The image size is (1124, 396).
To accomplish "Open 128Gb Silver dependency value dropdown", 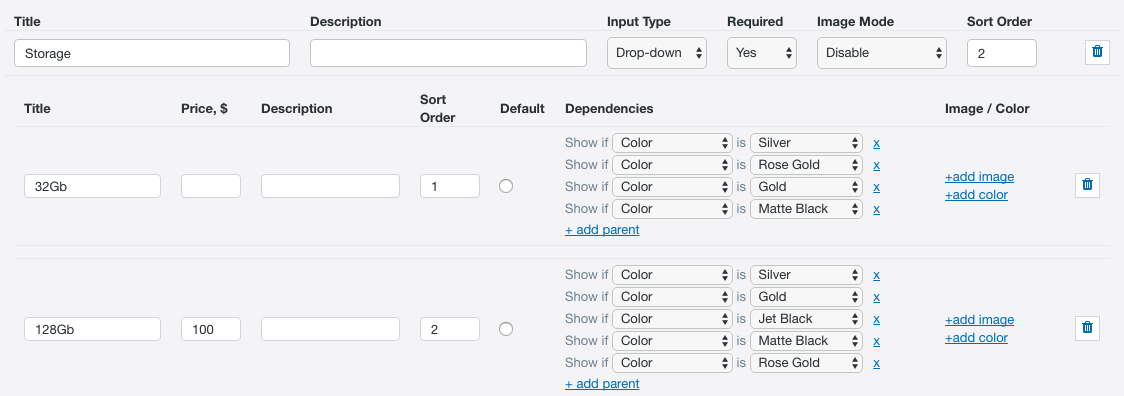I will pos(806,275).
